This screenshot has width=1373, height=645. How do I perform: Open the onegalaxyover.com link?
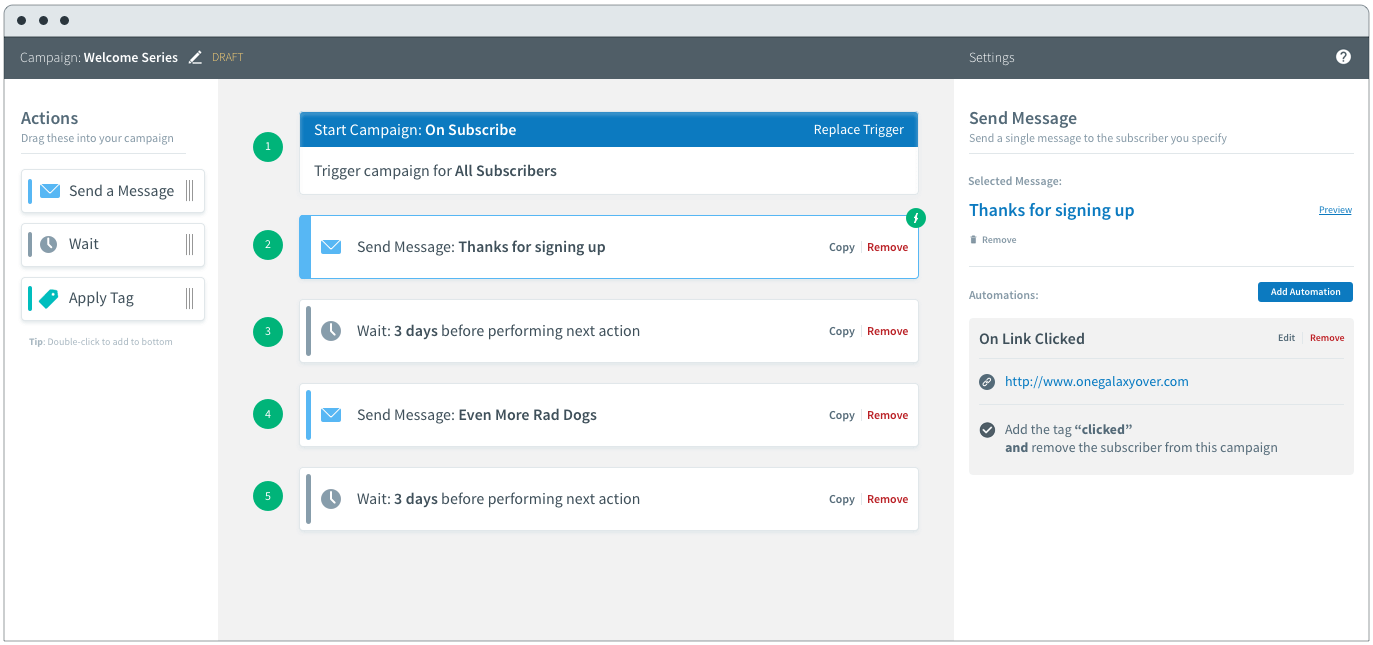pos(1098,381)
